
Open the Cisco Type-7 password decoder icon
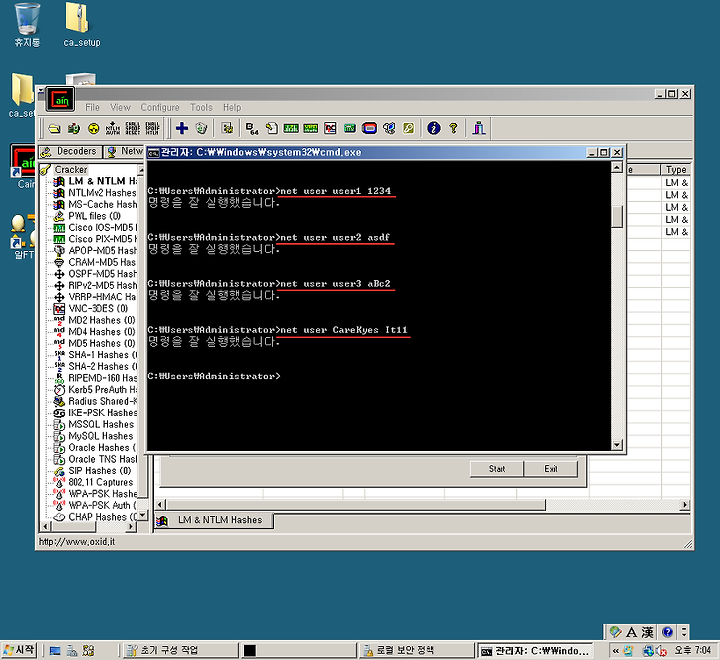pyautogui.click(x=291, y=129)
